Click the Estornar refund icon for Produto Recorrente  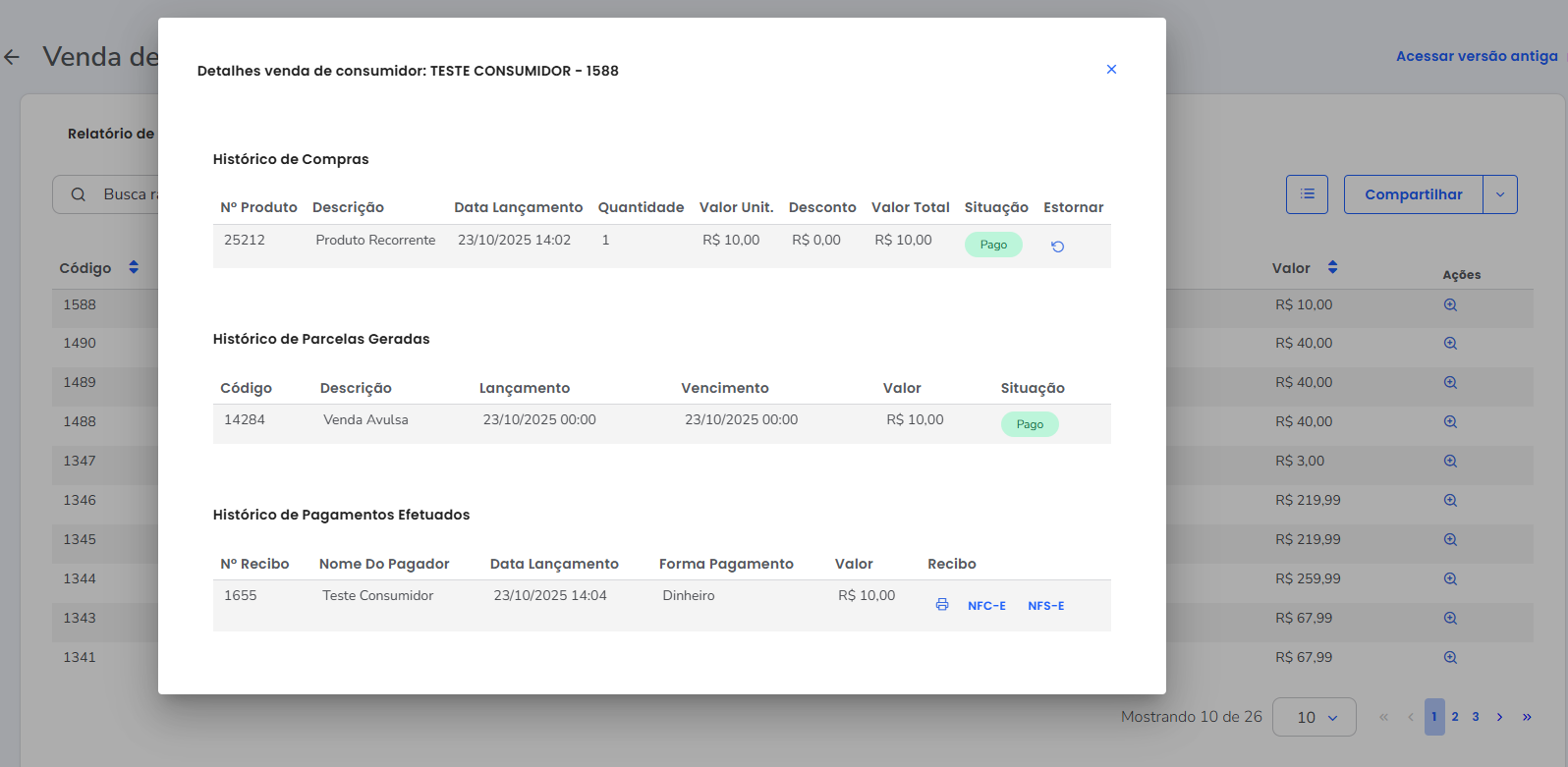coord(1057,247)
